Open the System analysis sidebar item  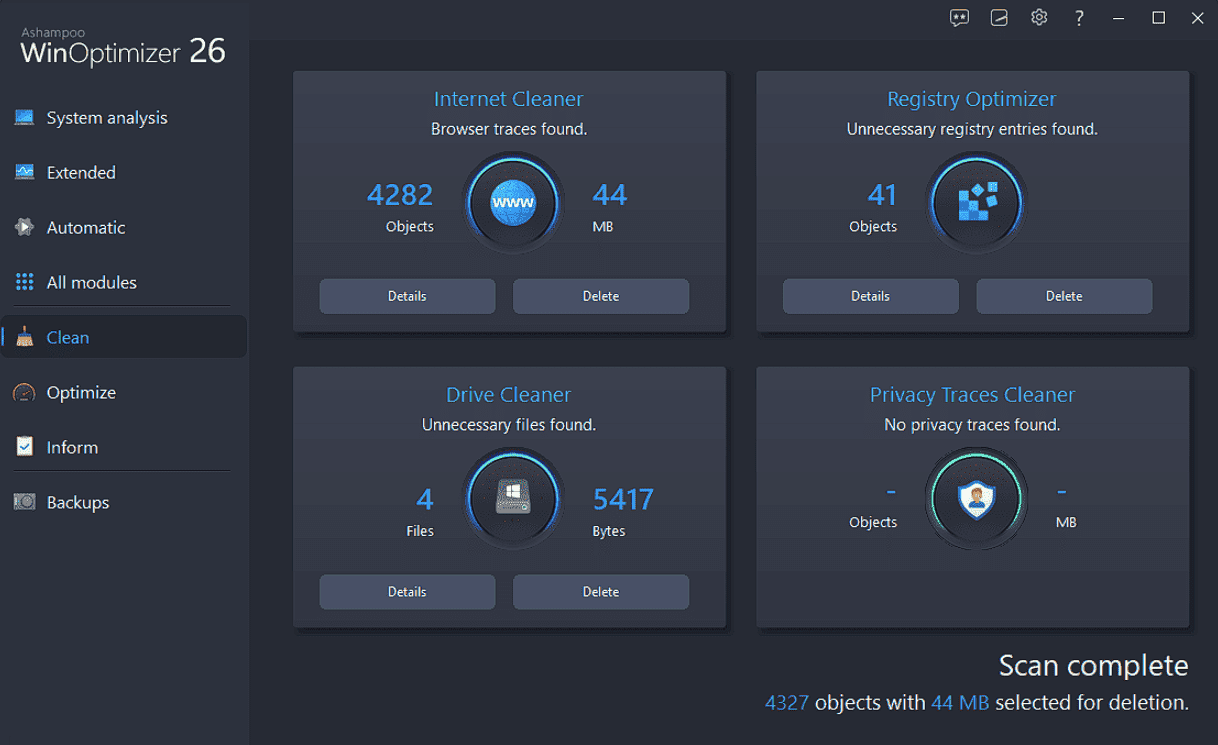124,118
